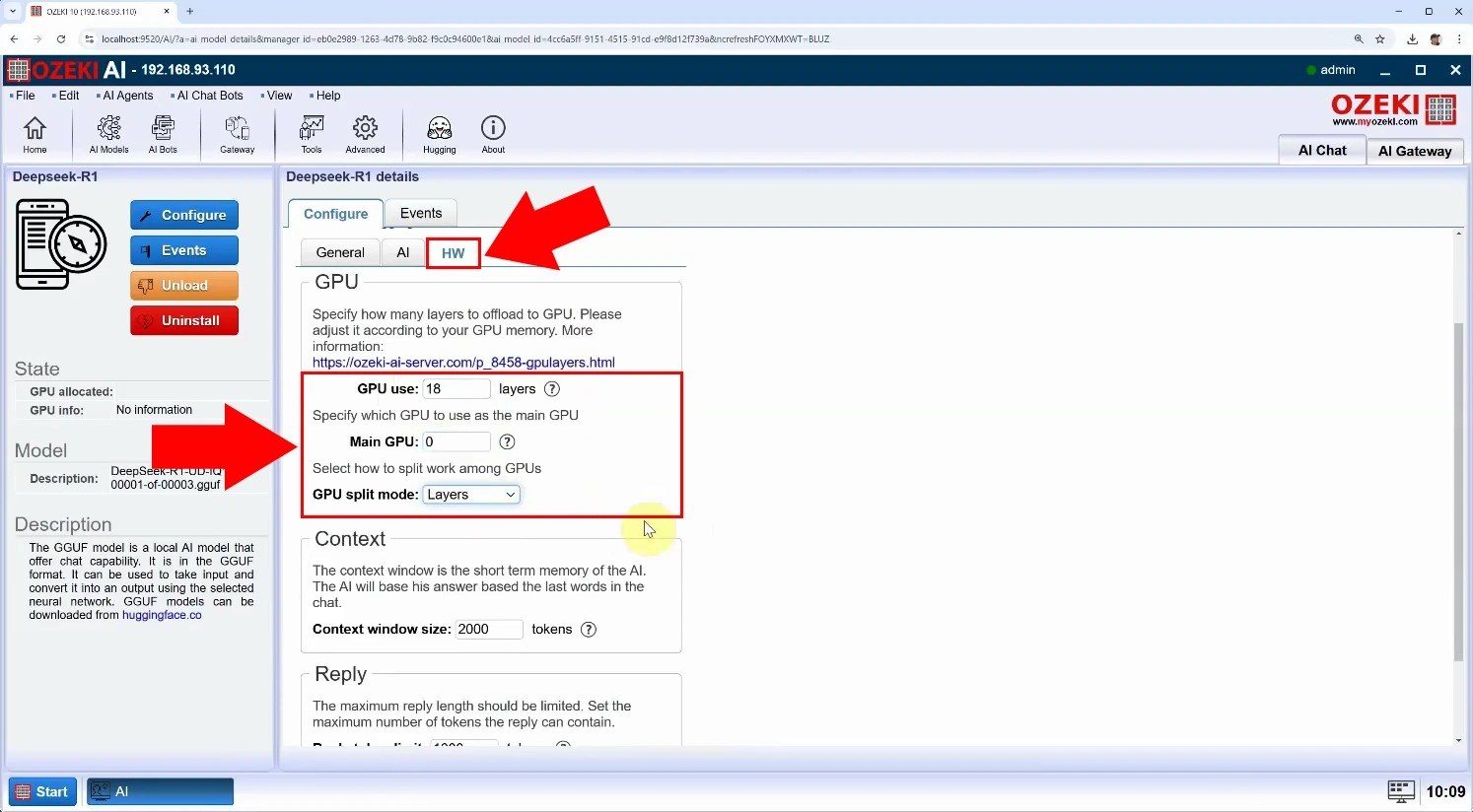The height and width of the screenshot is (812, 1473).
Task: Switch to AI Gateway tab
Action: click(x=1415, y=151)
